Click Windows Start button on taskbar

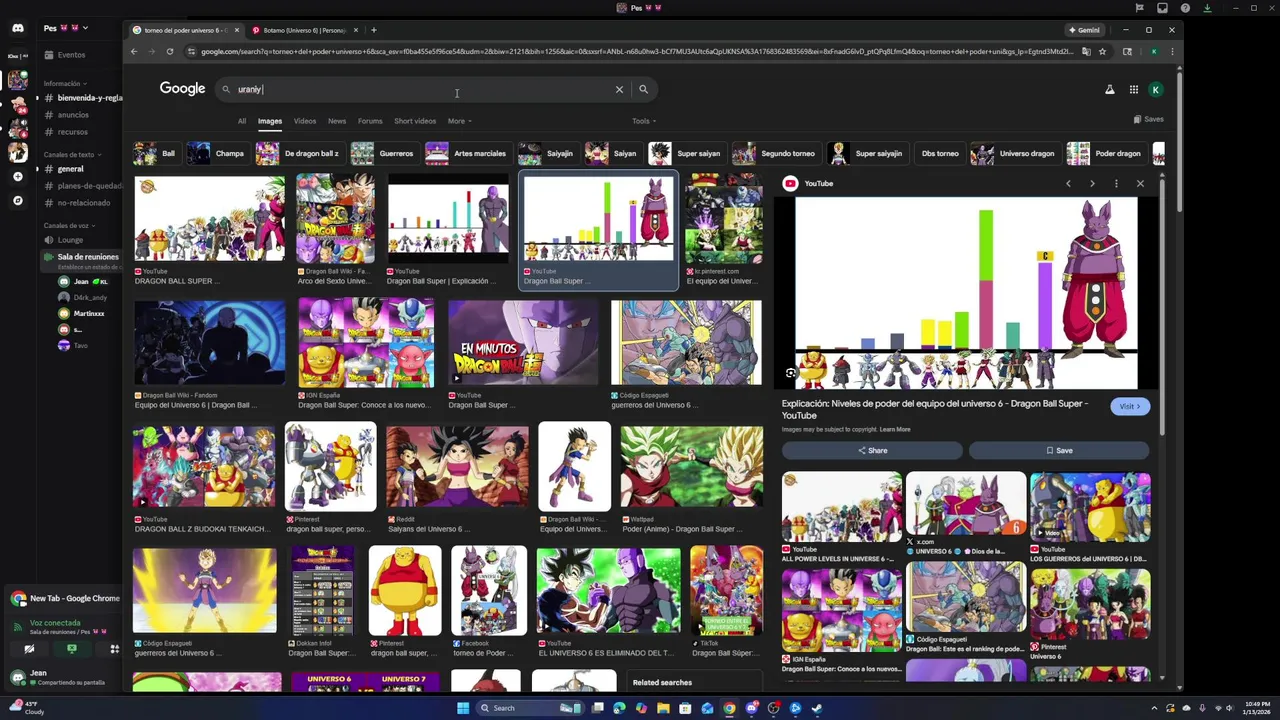click(463, 708)
